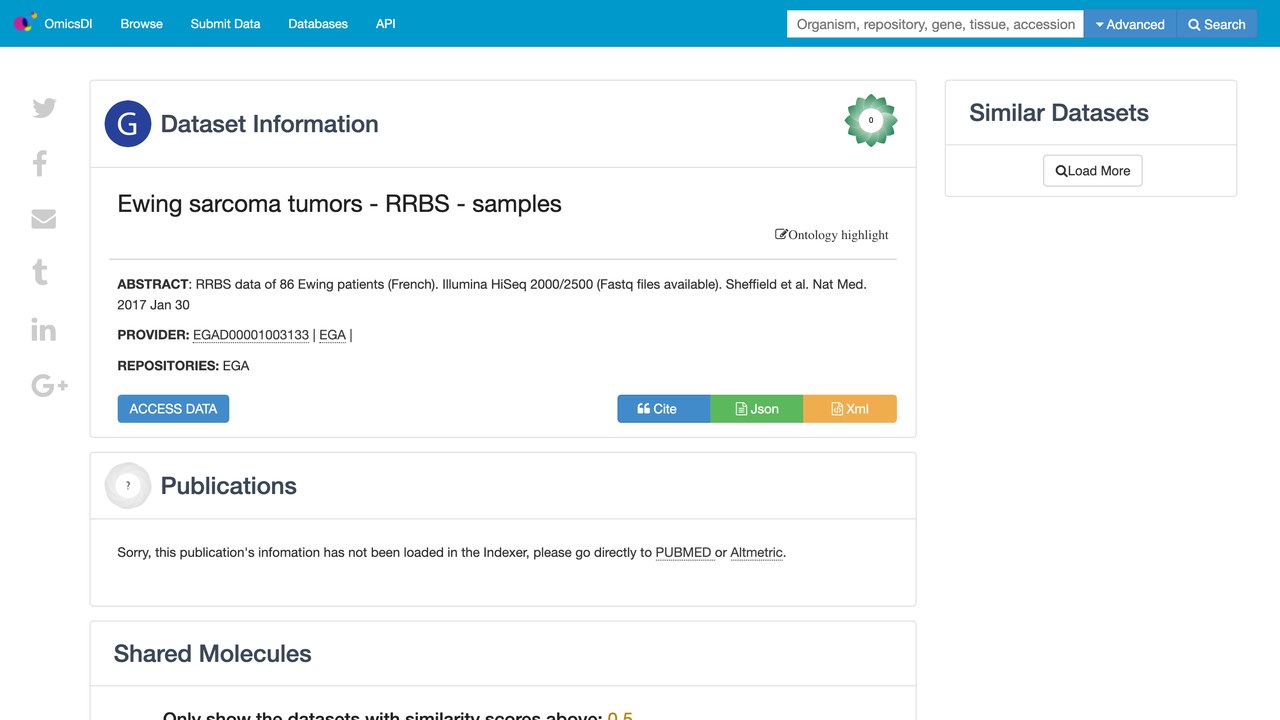Click the dataset title 'Ewing sarcoma tumors - RRBS - samples'
The image size is (1280, 720).
point(340,204)
